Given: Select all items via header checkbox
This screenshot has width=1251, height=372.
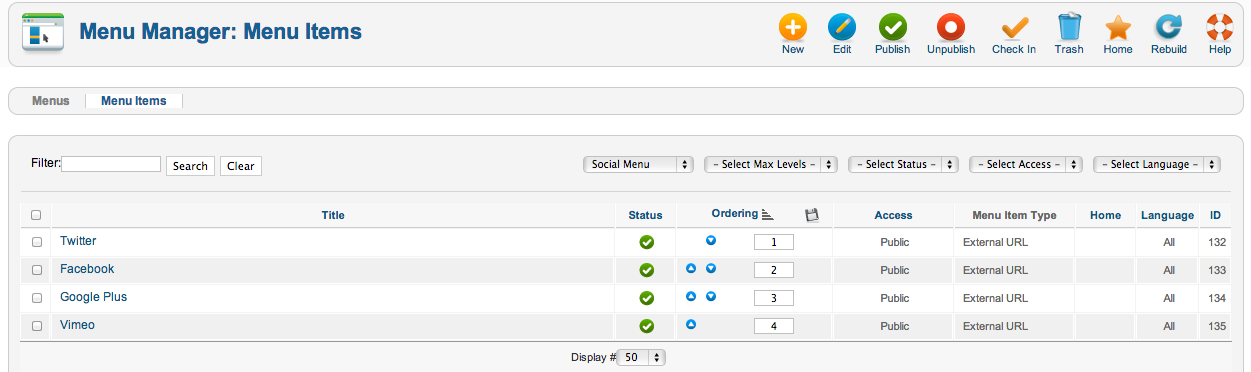Looking at the screenshot, I should [37, 214].
